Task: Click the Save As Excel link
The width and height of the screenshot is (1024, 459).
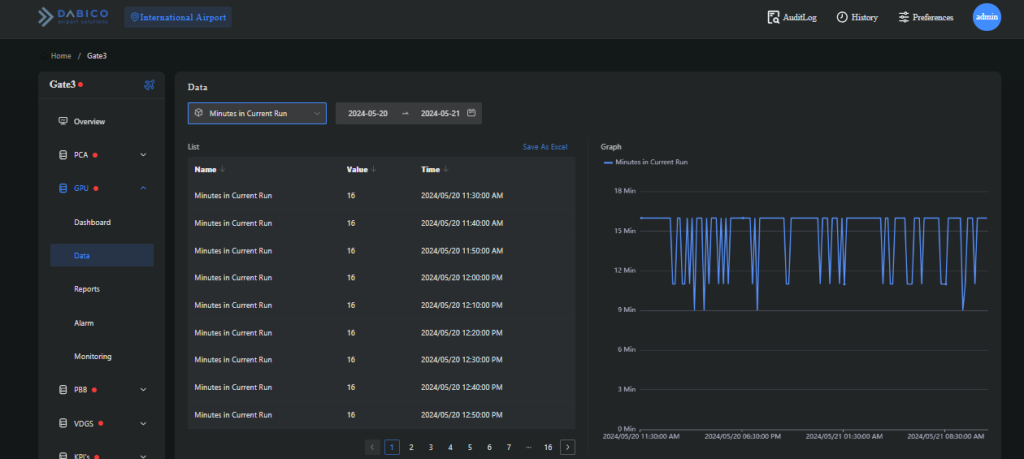Action: click(x=545, y=147)
